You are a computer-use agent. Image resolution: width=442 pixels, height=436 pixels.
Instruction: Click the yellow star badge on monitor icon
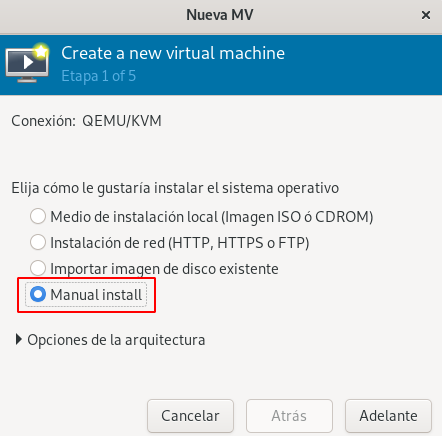point(41,51)
